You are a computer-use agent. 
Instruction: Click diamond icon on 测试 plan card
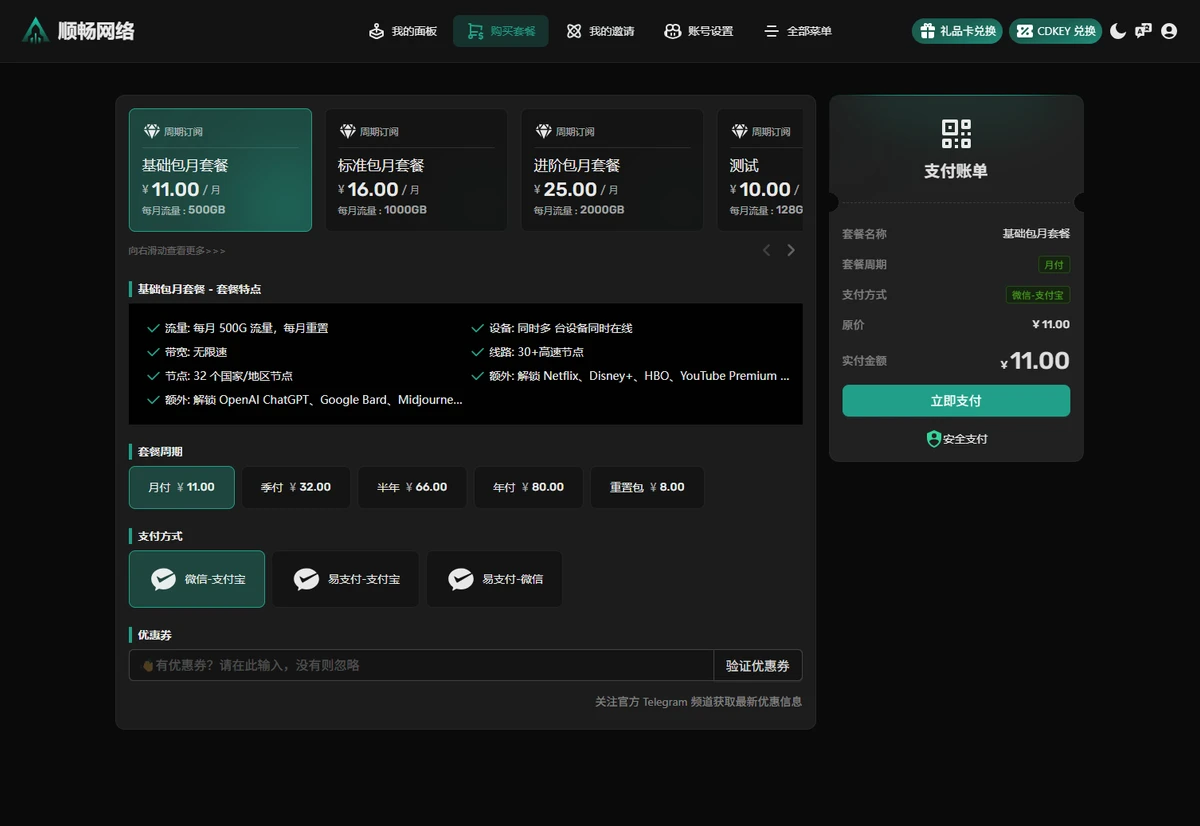tap(740, 131)
